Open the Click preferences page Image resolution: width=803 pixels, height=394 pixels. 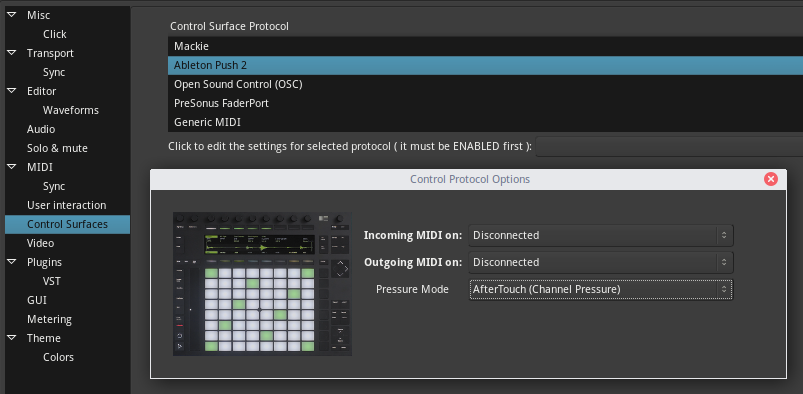[55, 34]
